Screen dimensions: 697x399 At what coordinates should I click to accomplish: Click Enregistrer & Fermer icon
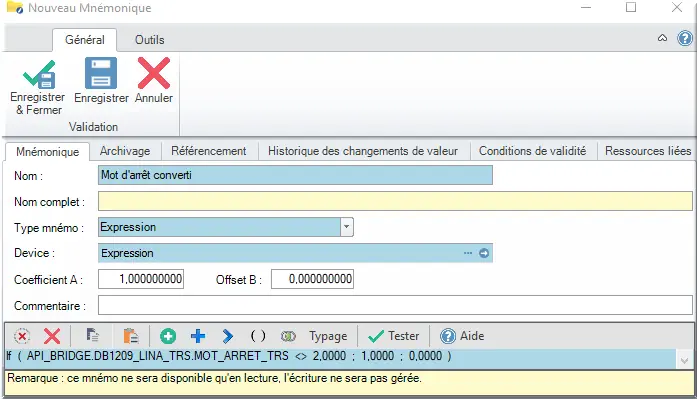39,74
